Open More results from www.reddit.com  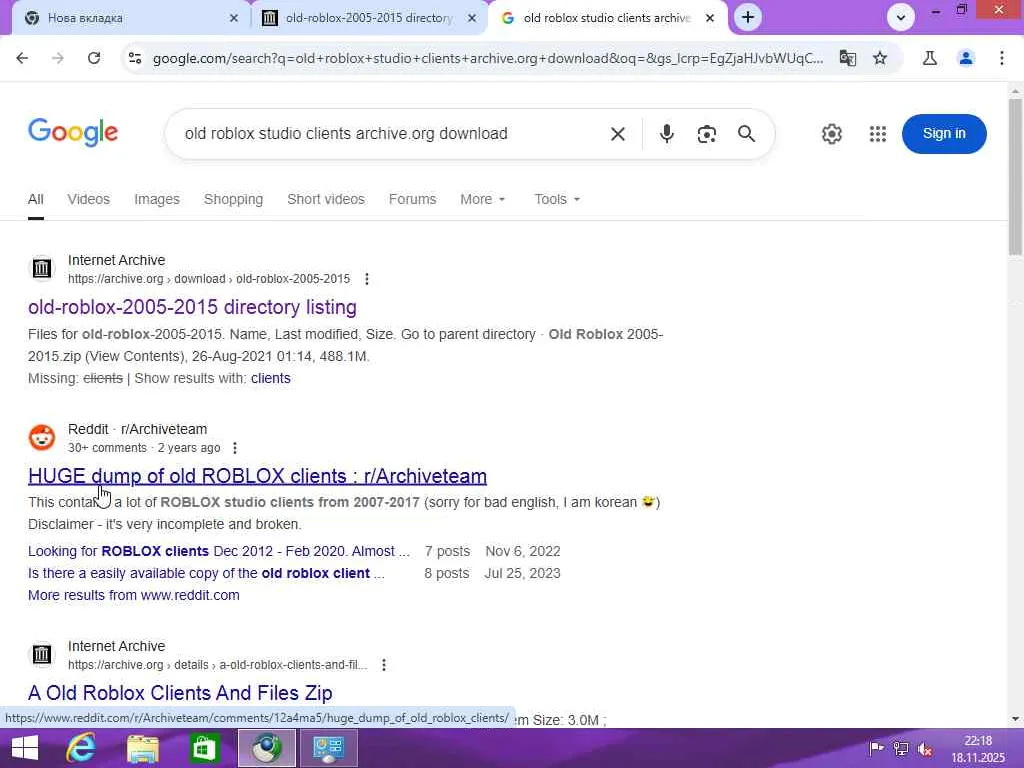(x=134, y=596)
